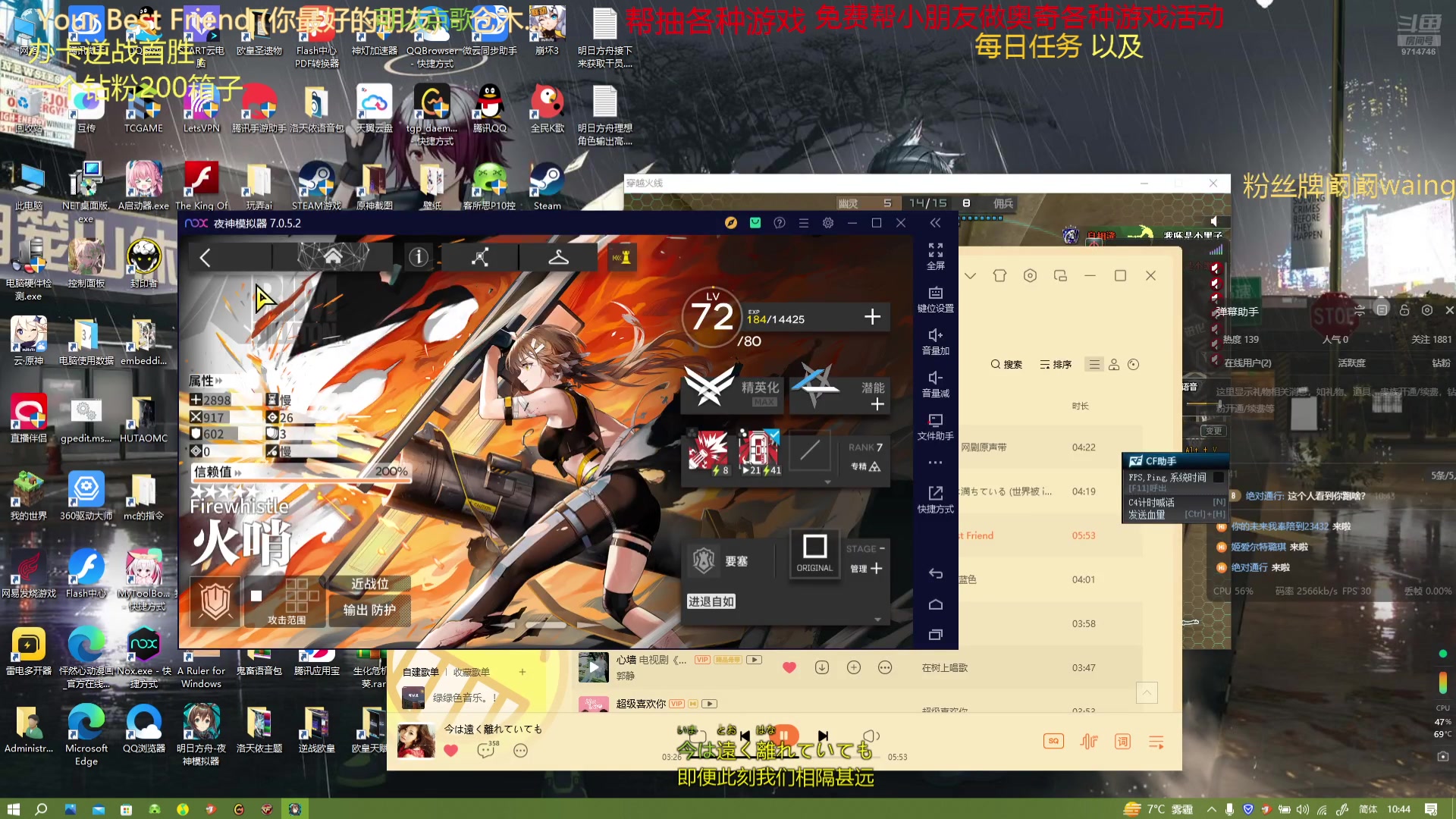Switch playlist to album disc view icon
The width and height of the screenshot is (1456, 819).
pyautogui.click(x=1134, y=365)
